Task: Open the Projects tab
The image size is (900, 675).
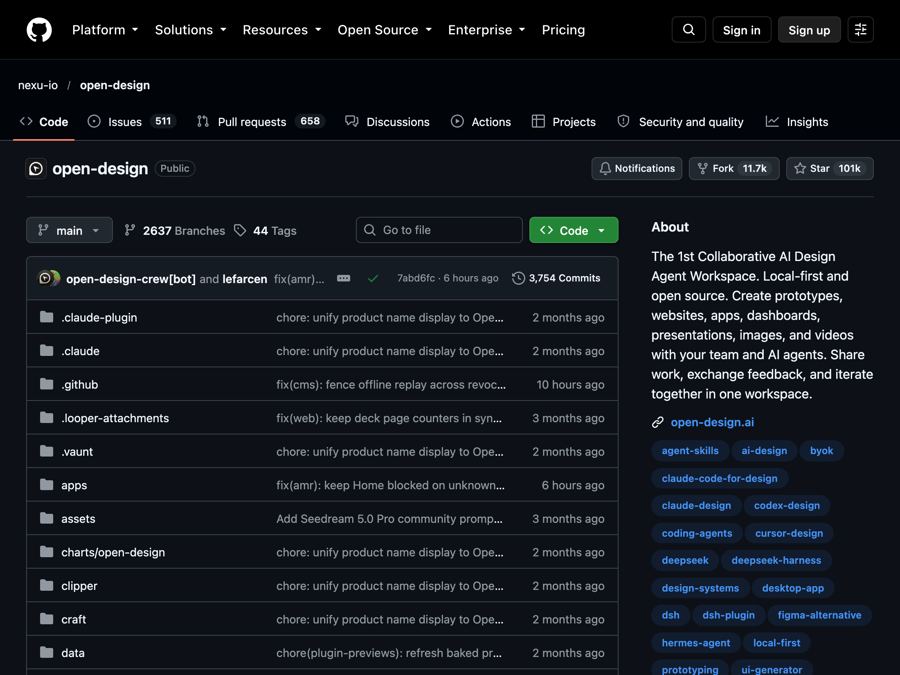Action: (x=564, y=122)
